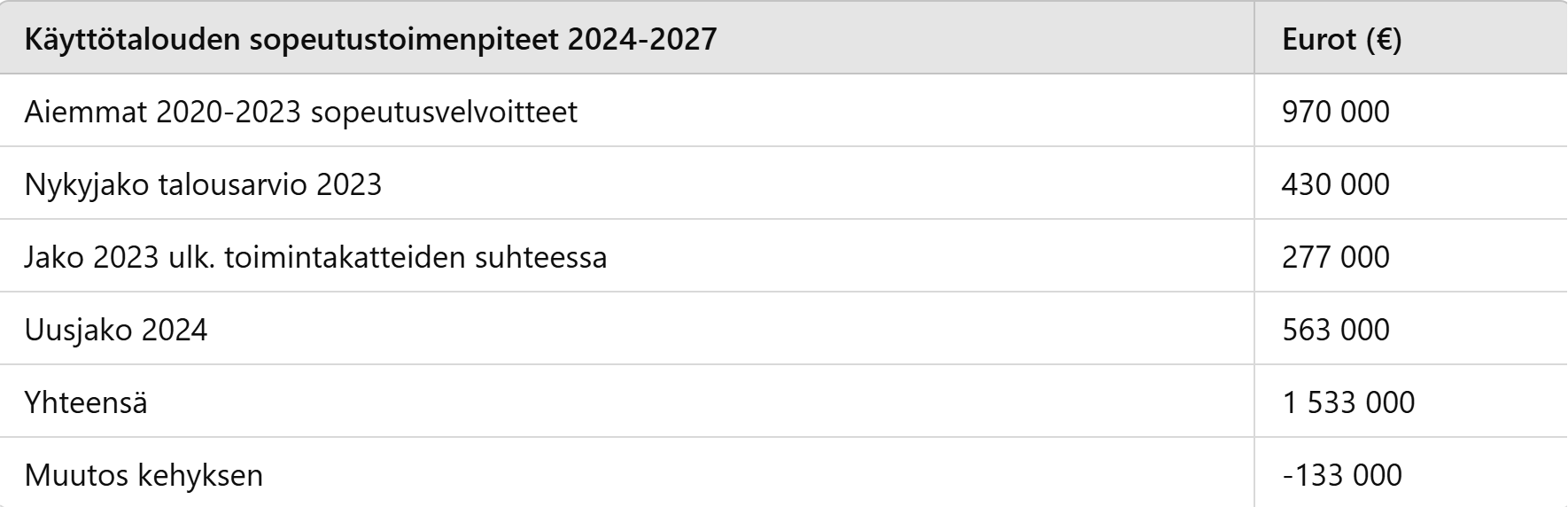
Task: Select Jako 2023 ulk. toimintakatteiden suhteessa cell
Action: click(627, 256)
